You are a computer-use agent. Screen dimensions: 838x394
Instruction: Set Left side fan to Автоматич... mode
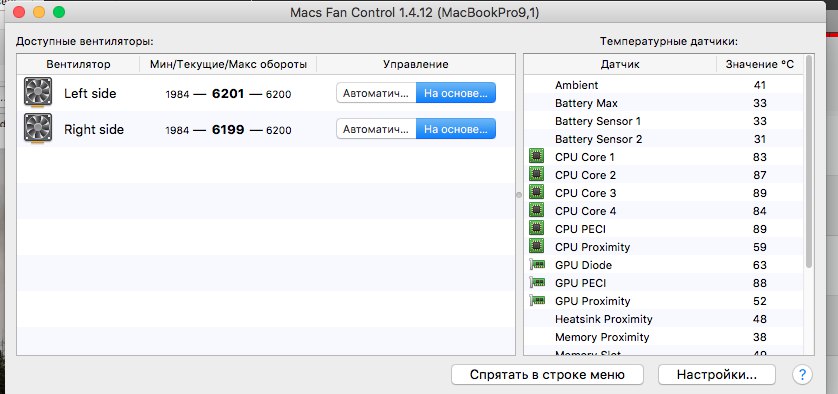tap(376, 93)
